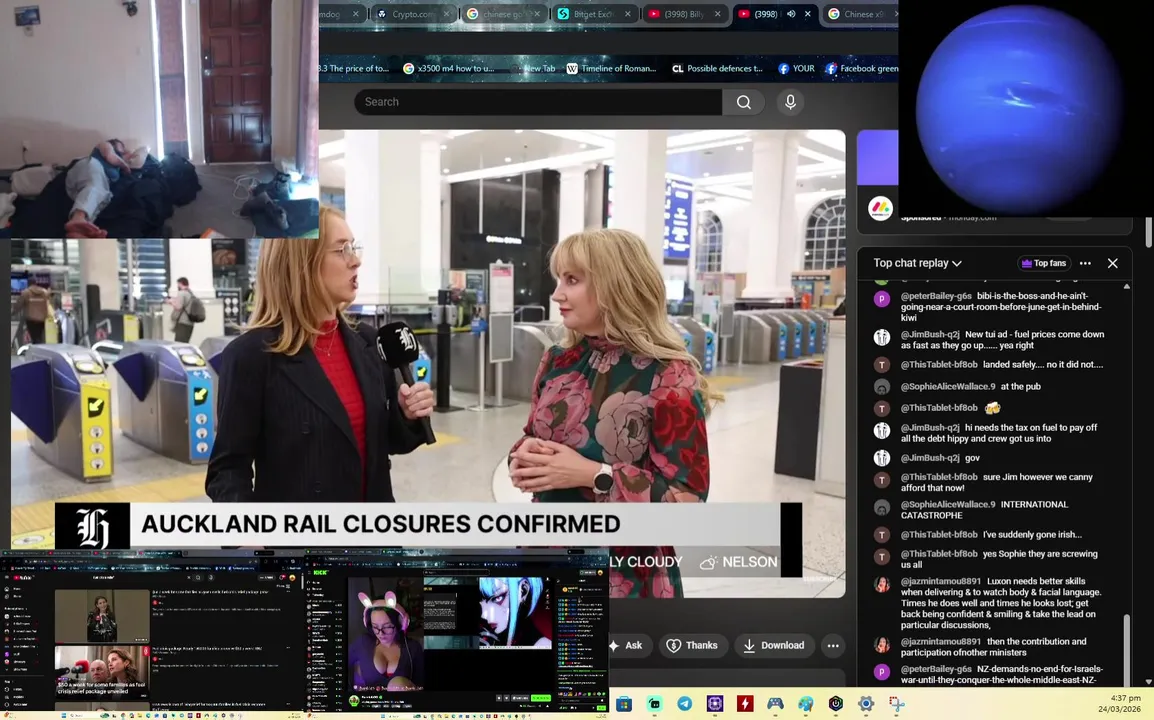Click the Top fans crown badge
Screen dimensions: 1154x720
[1044, 263]
